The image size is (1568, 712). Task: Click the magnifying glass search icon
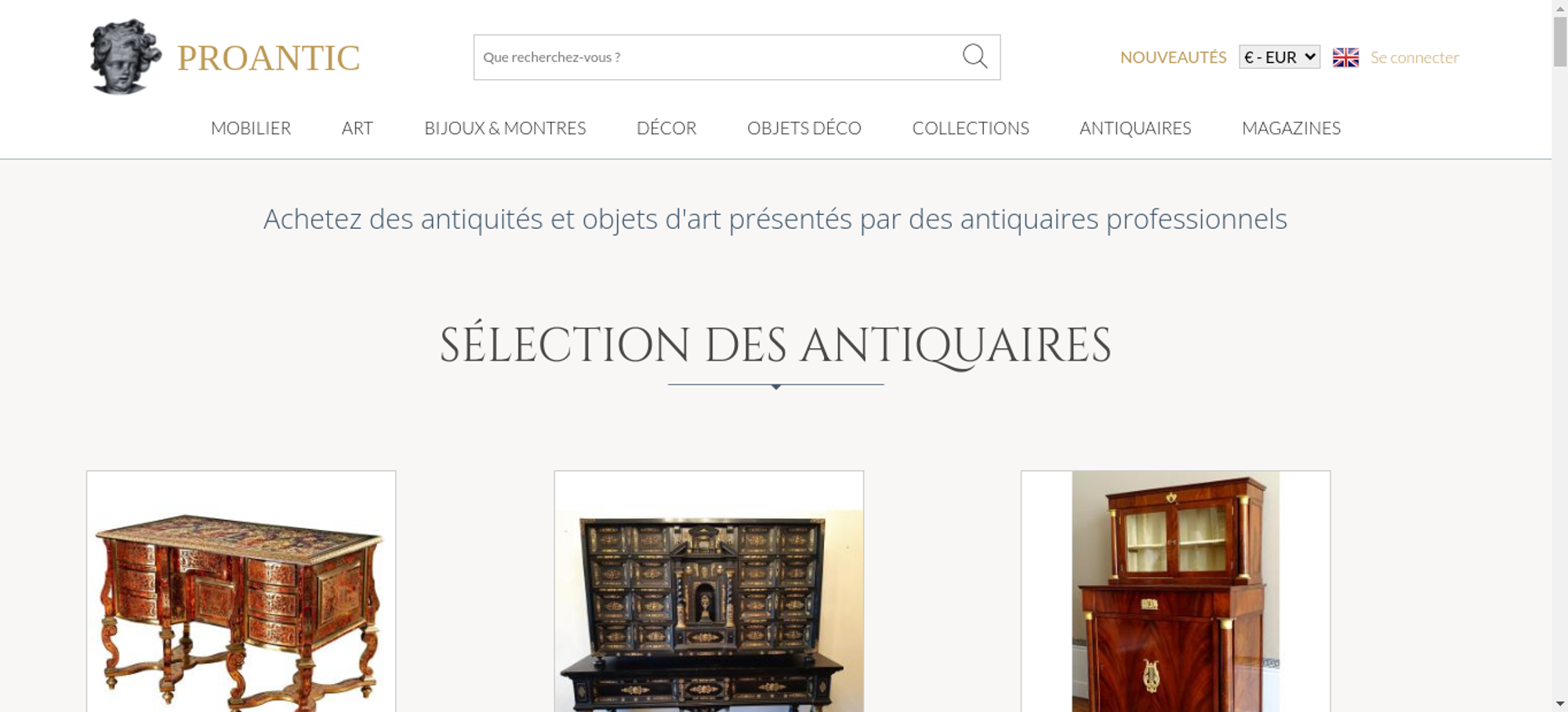[x=975, y=56]
